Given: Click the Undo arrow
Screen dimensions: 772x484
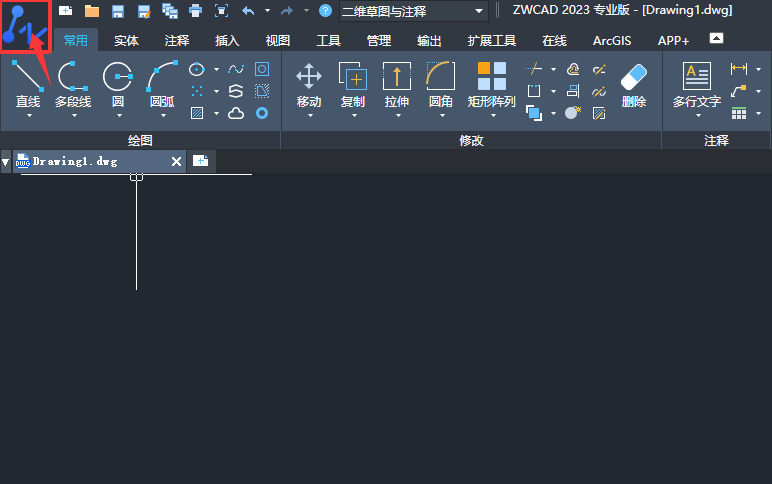Looking at the screenshot, I should 248,10.
